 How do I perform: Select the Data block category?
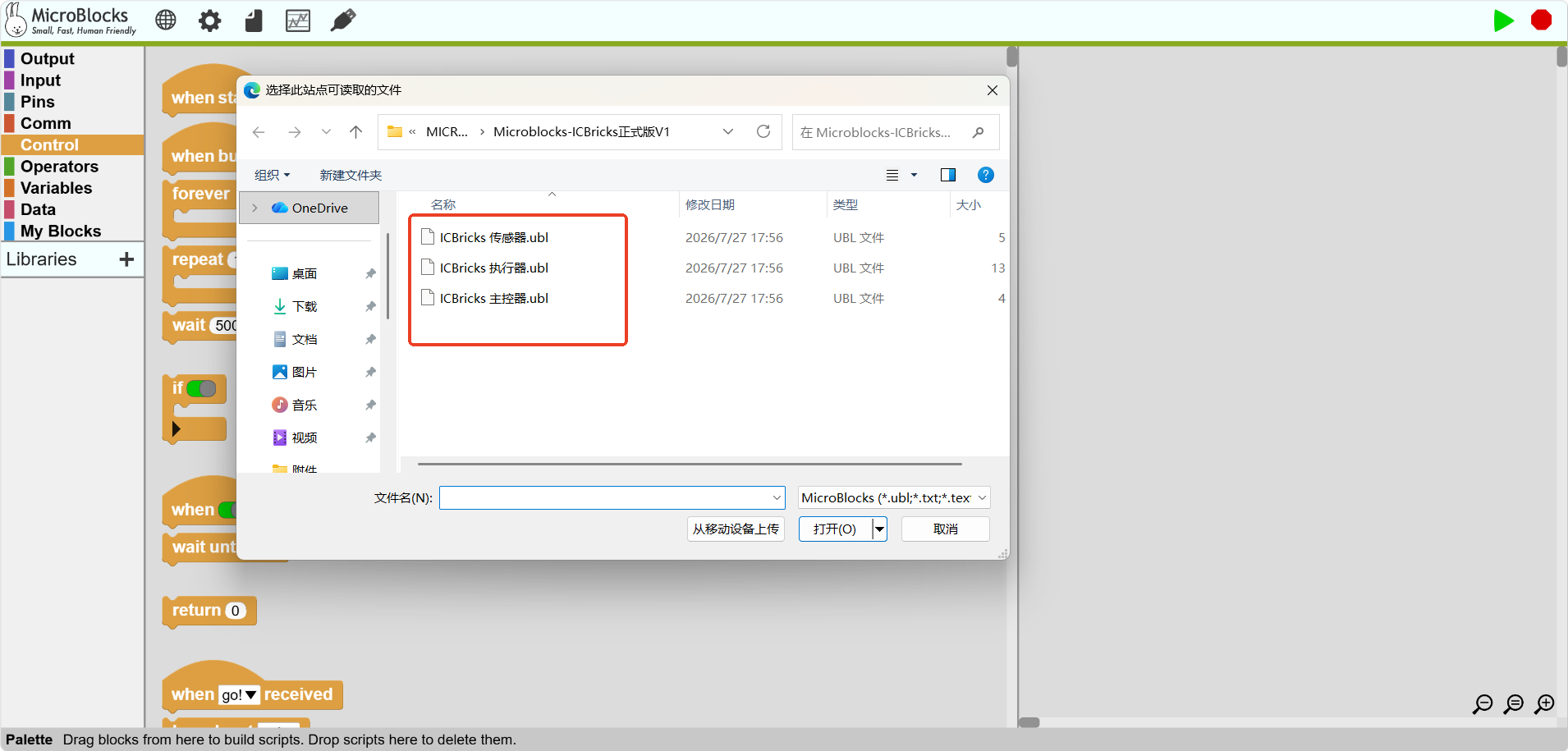coord(38,209)
